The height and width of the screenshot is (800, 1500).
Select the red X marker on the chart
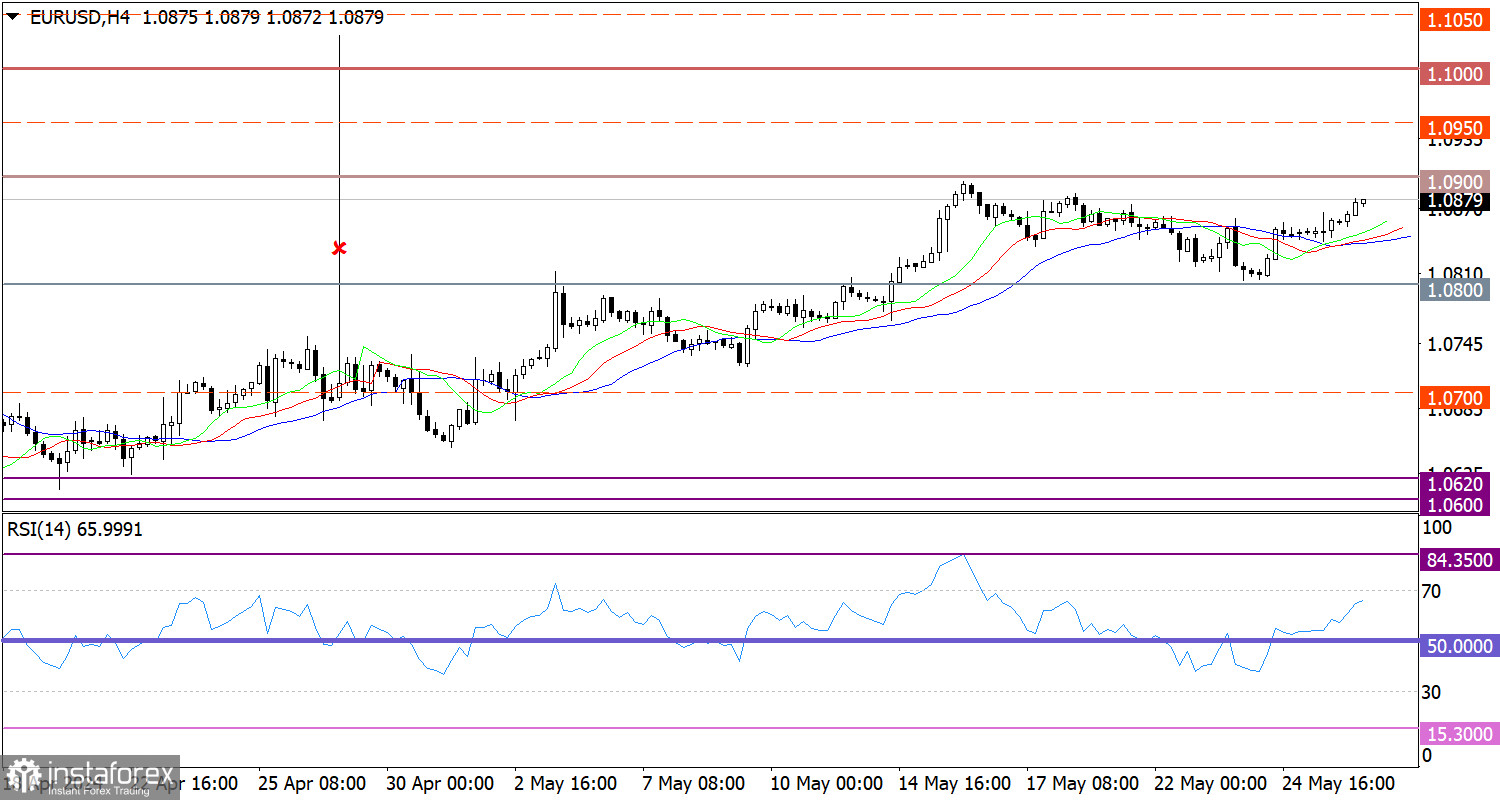pyautogui.click(x=339, y=247)
